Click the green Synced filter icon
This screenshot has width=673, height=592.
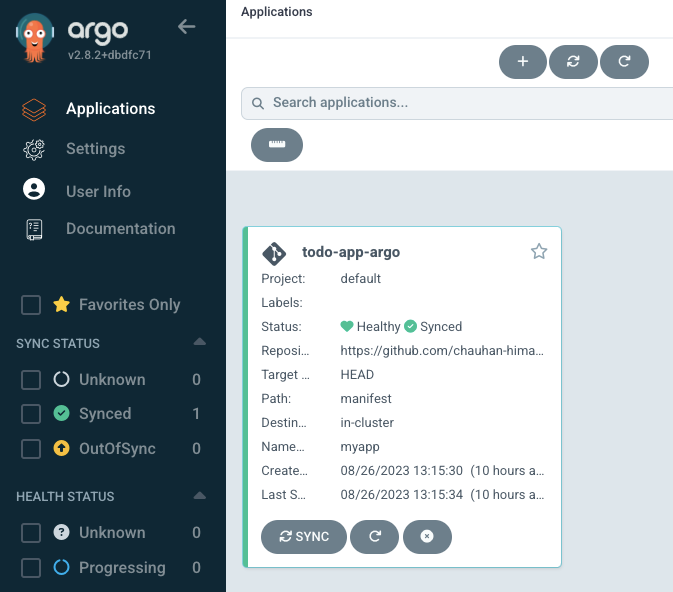(x=61, y=413)
